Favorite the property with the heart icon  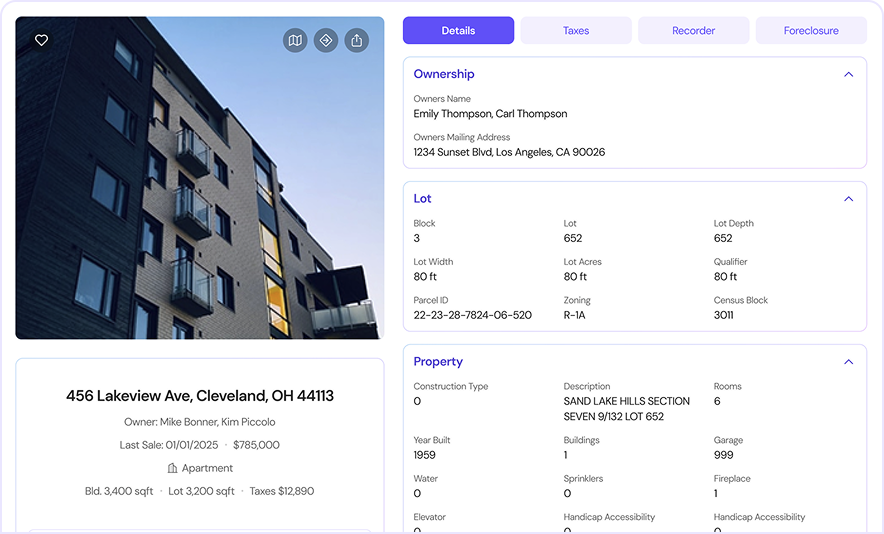[x=41, y=40]
